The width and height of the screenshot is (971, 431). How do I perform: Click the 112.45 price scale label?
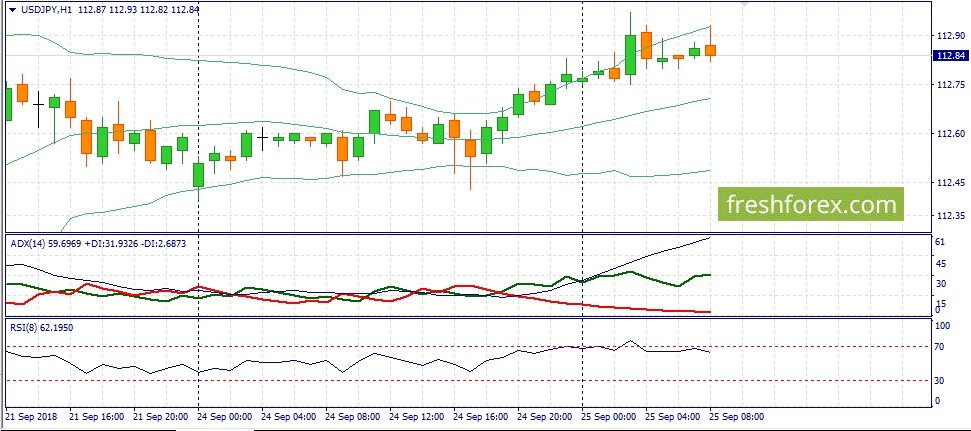pos(951,183)
